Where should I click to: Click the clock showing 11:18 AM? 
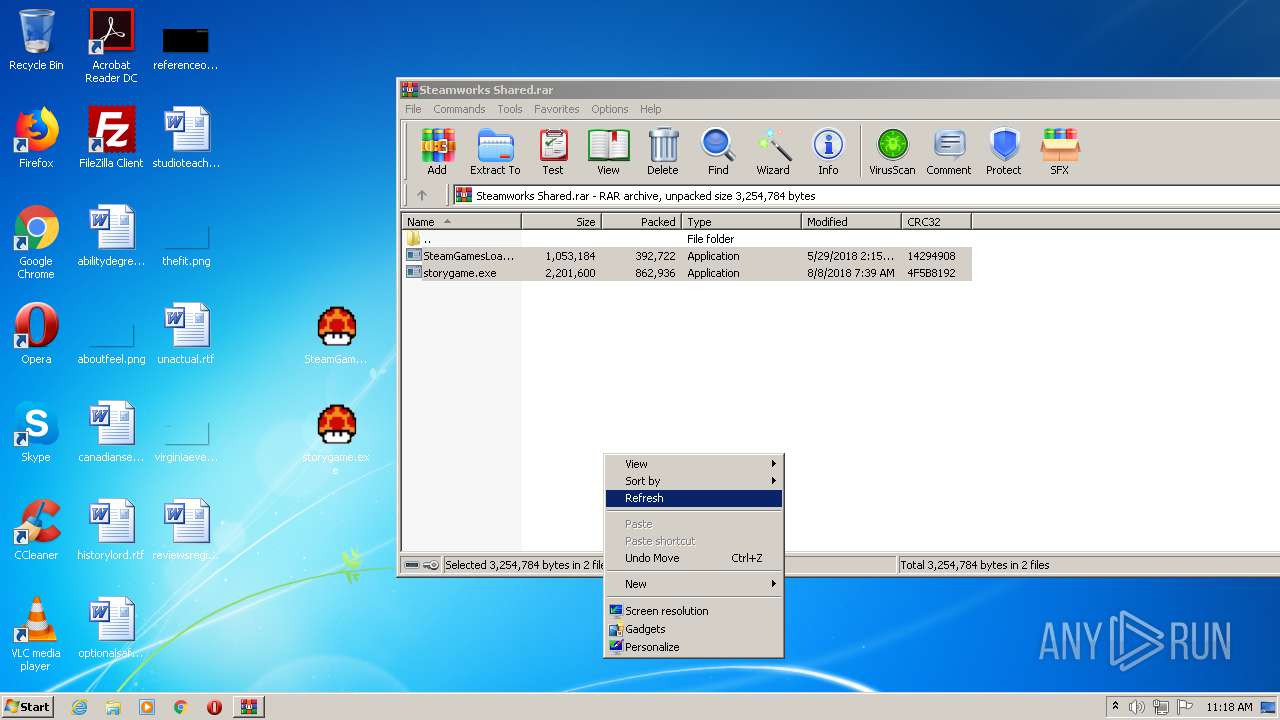[1229, 707]
